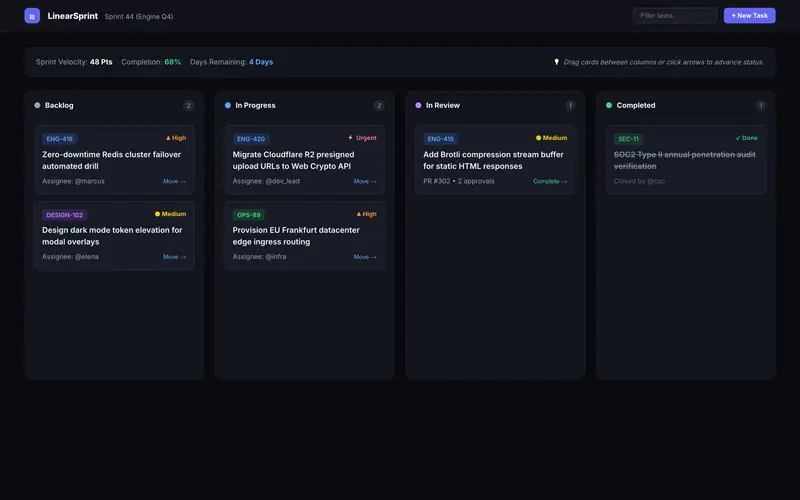
Task: Click Assignee @marcus text
Action: 73,181
